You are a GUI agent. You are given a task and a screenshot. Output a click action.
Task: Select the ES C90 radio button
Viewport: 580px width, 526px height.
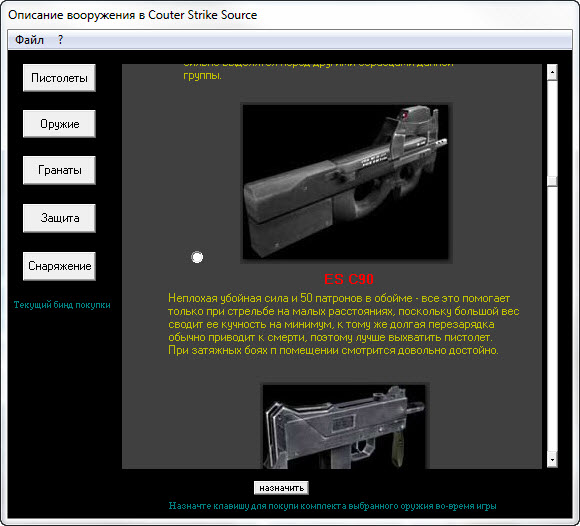(197, 257)
